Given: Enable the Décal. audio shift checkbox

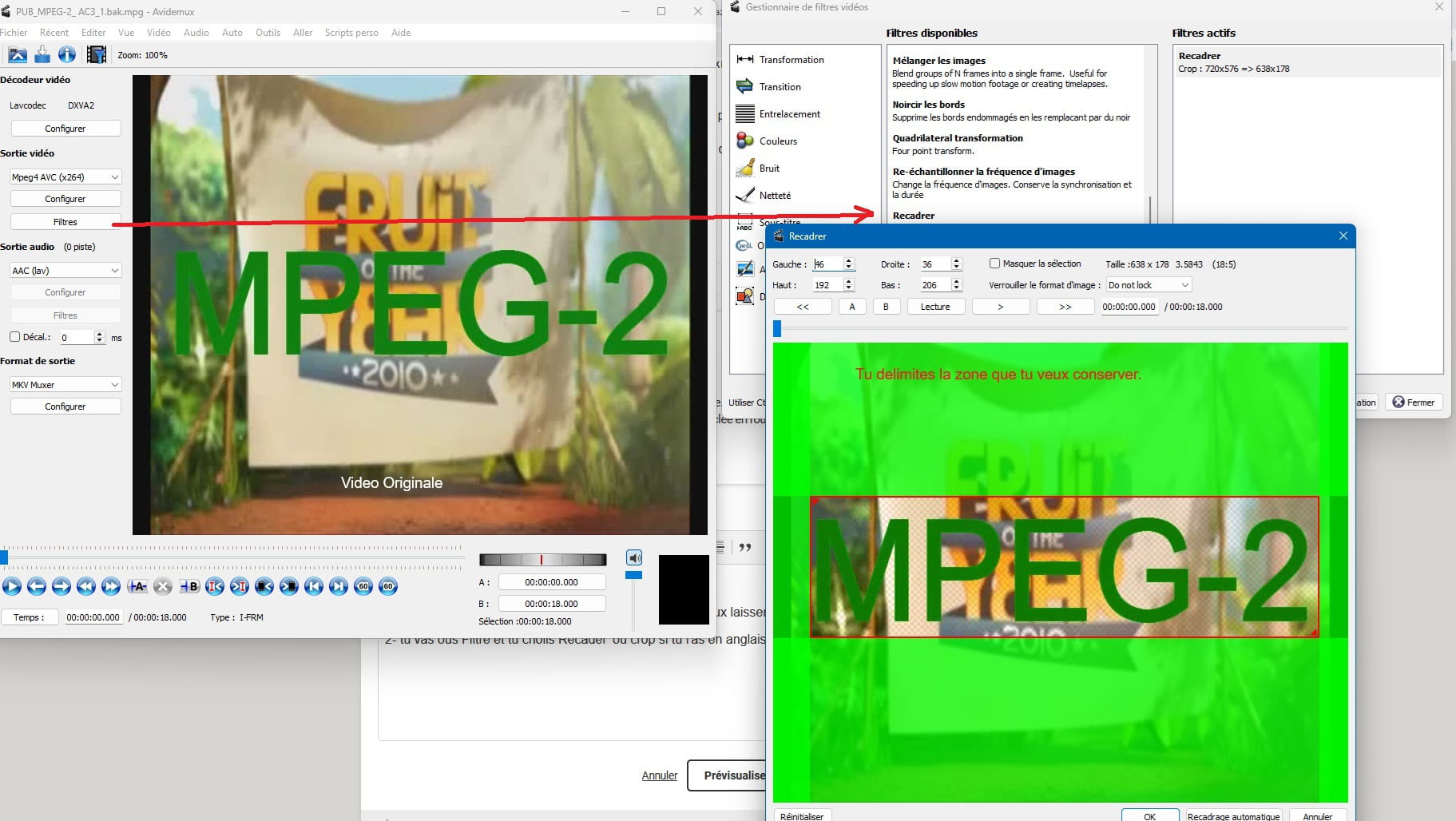Looking at the screenshot, I should [x=14, y=337].
